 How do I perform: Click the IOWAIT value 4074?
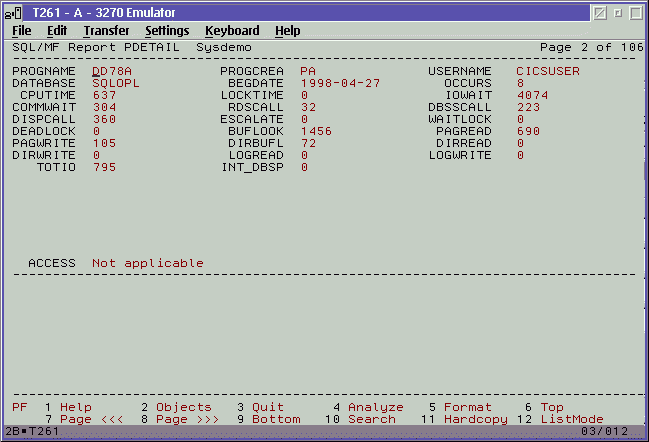(532, 95)
